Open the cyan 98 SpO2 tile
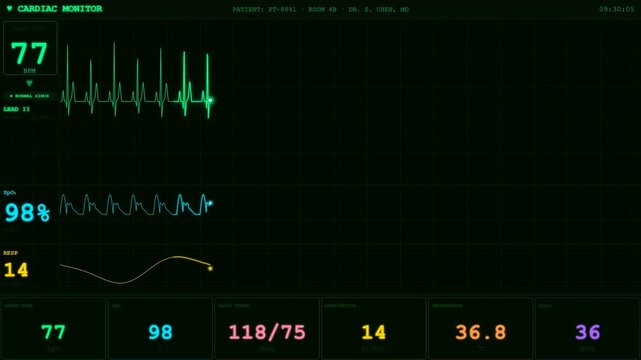 [x=160, y=329]
